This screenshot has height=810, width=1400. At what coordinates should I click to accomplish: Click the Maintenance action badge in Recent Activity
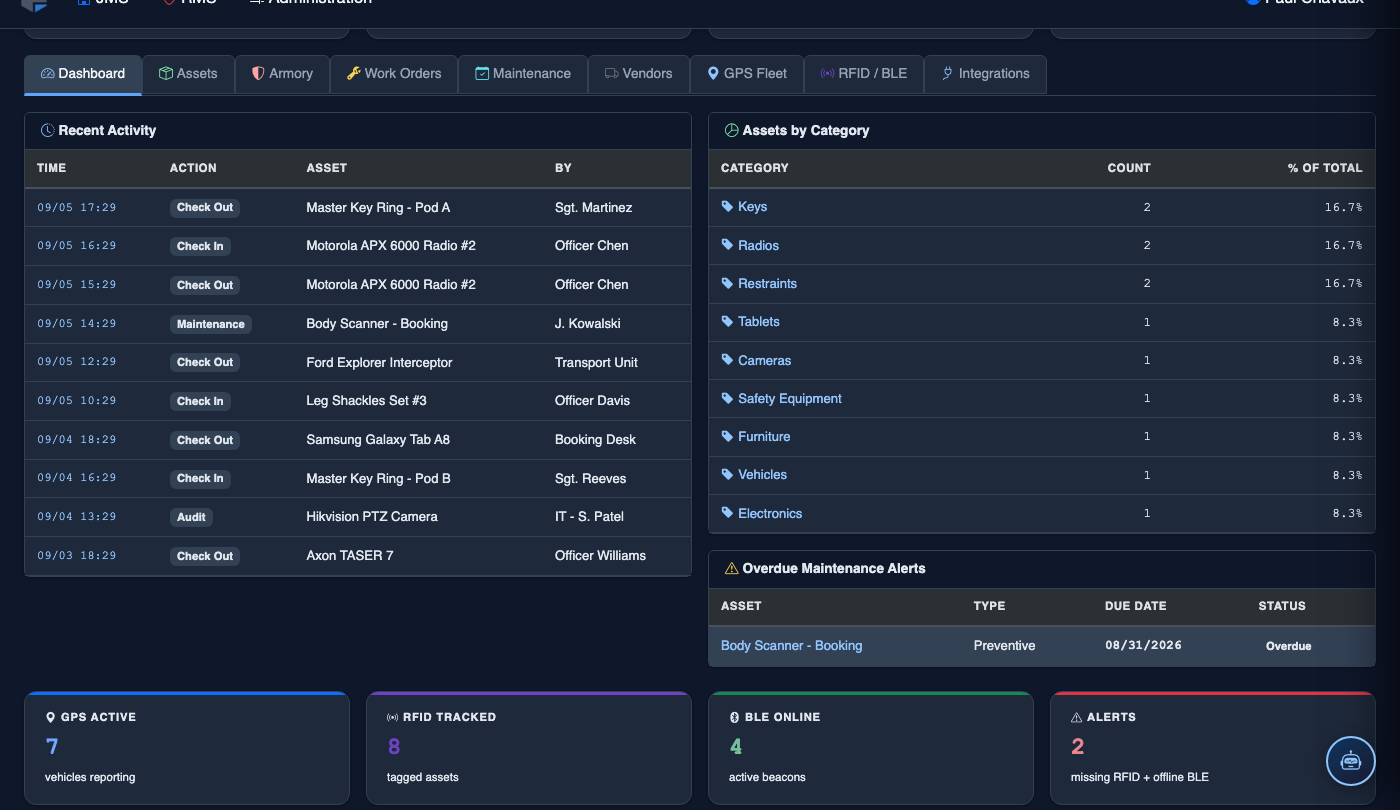click(210, 324)
